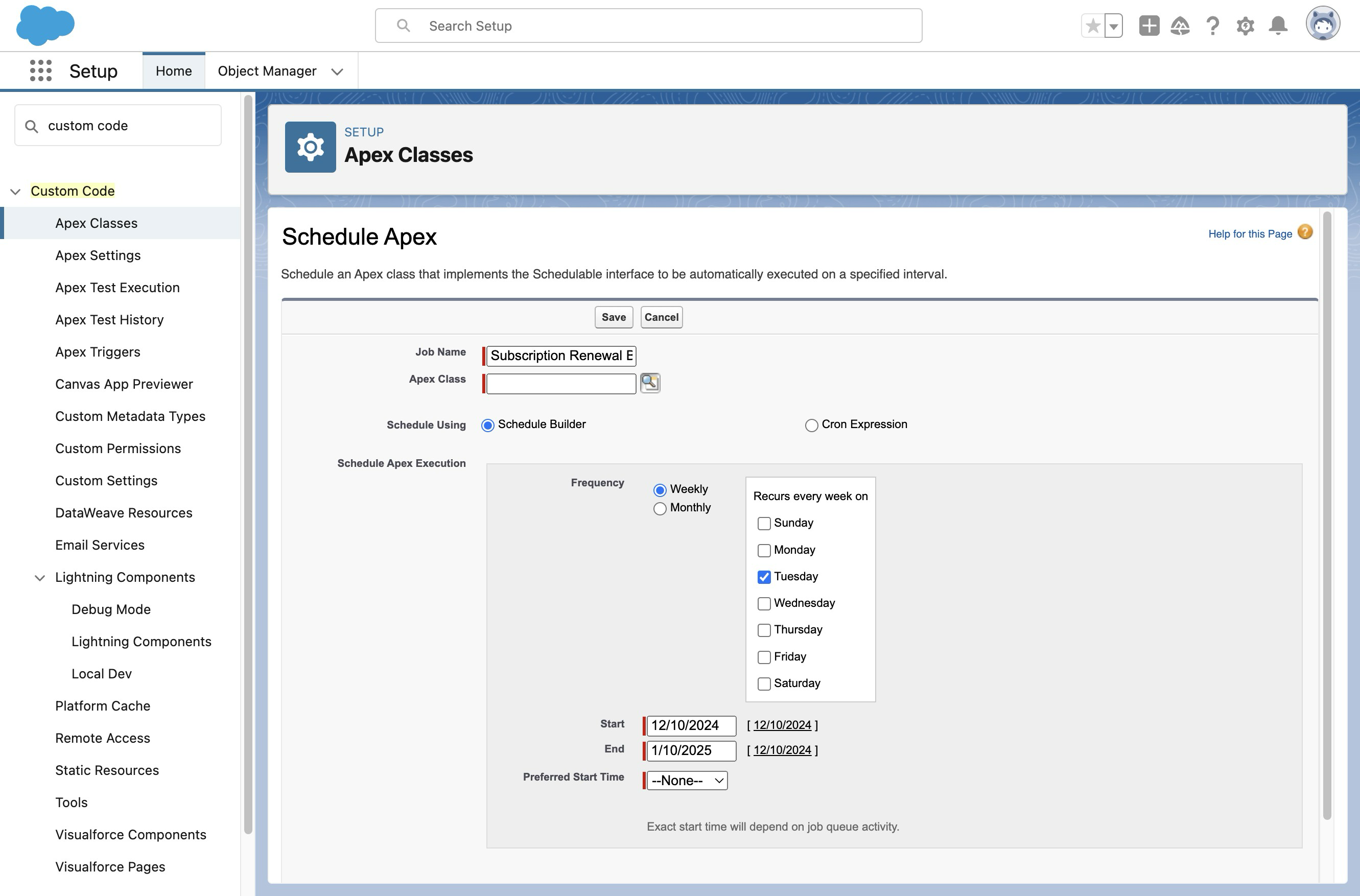The width and height of the screenshot is (1360, 896).
Task: Open Apex Test Execution in sidebar
Action: click(x=117, y=288)
